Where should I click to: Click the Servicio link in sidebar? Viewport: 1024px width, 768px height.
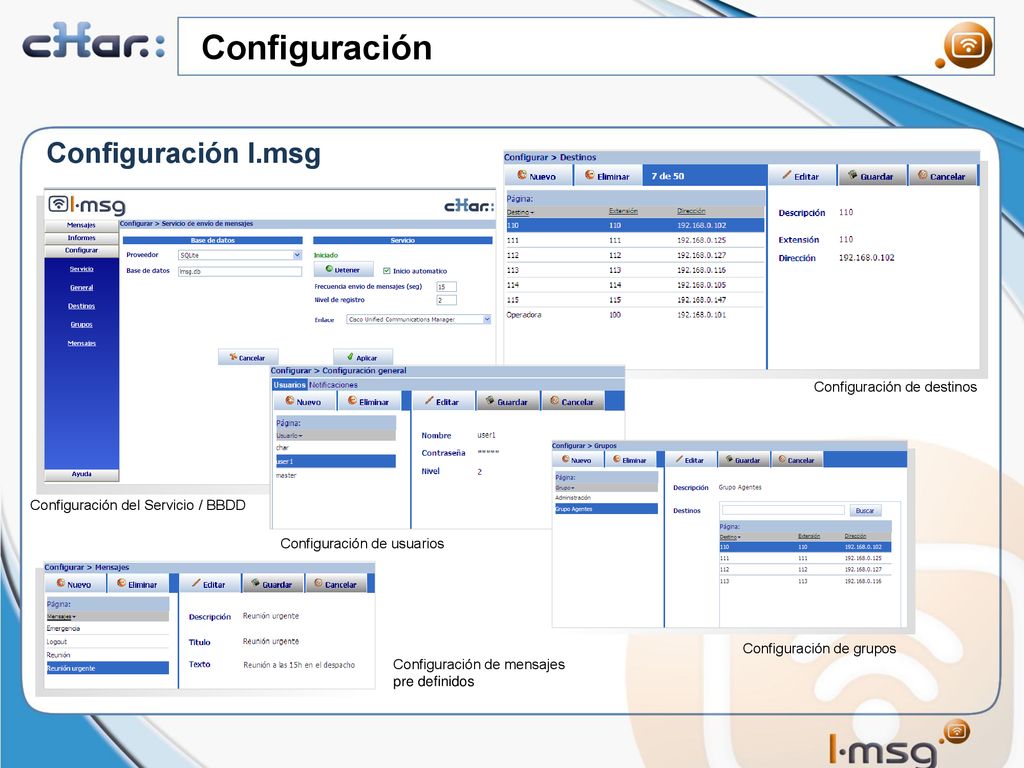tap(82, 269)
